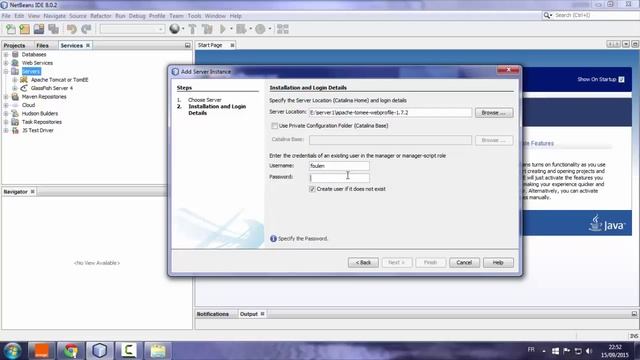The width and height of the screenshot is (640, 360).
Task: Click the Redo toolbar icon
Action: pos(86,29)
